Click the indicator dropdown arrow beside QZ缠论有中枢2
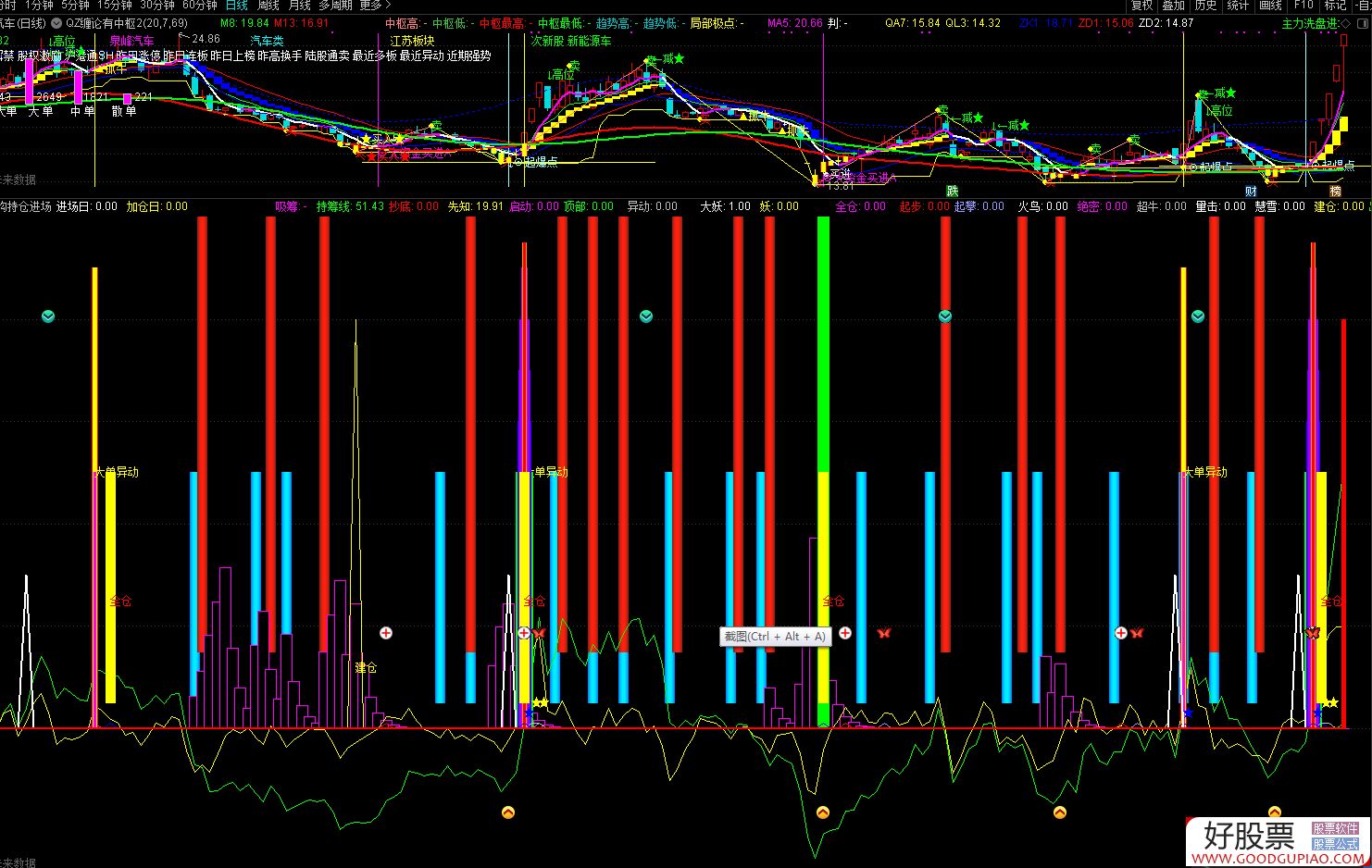The height and width of the screenshot is (868, 1372). [x=56, y=23]
